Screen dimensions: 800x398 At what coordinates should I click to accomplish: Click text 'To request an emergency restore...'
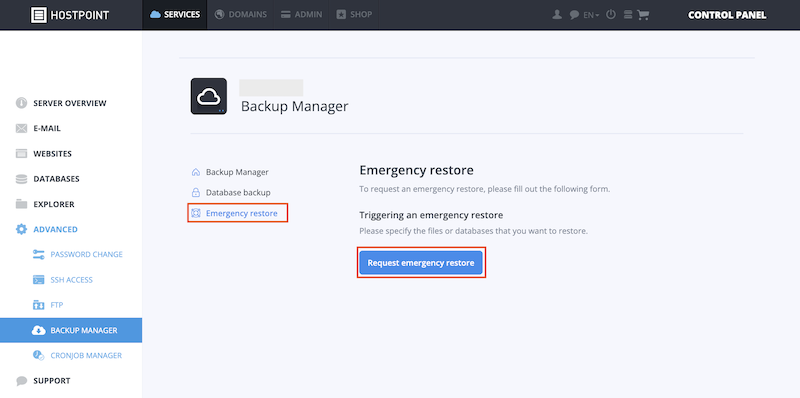pyautogui.click(x=485, y=189)
